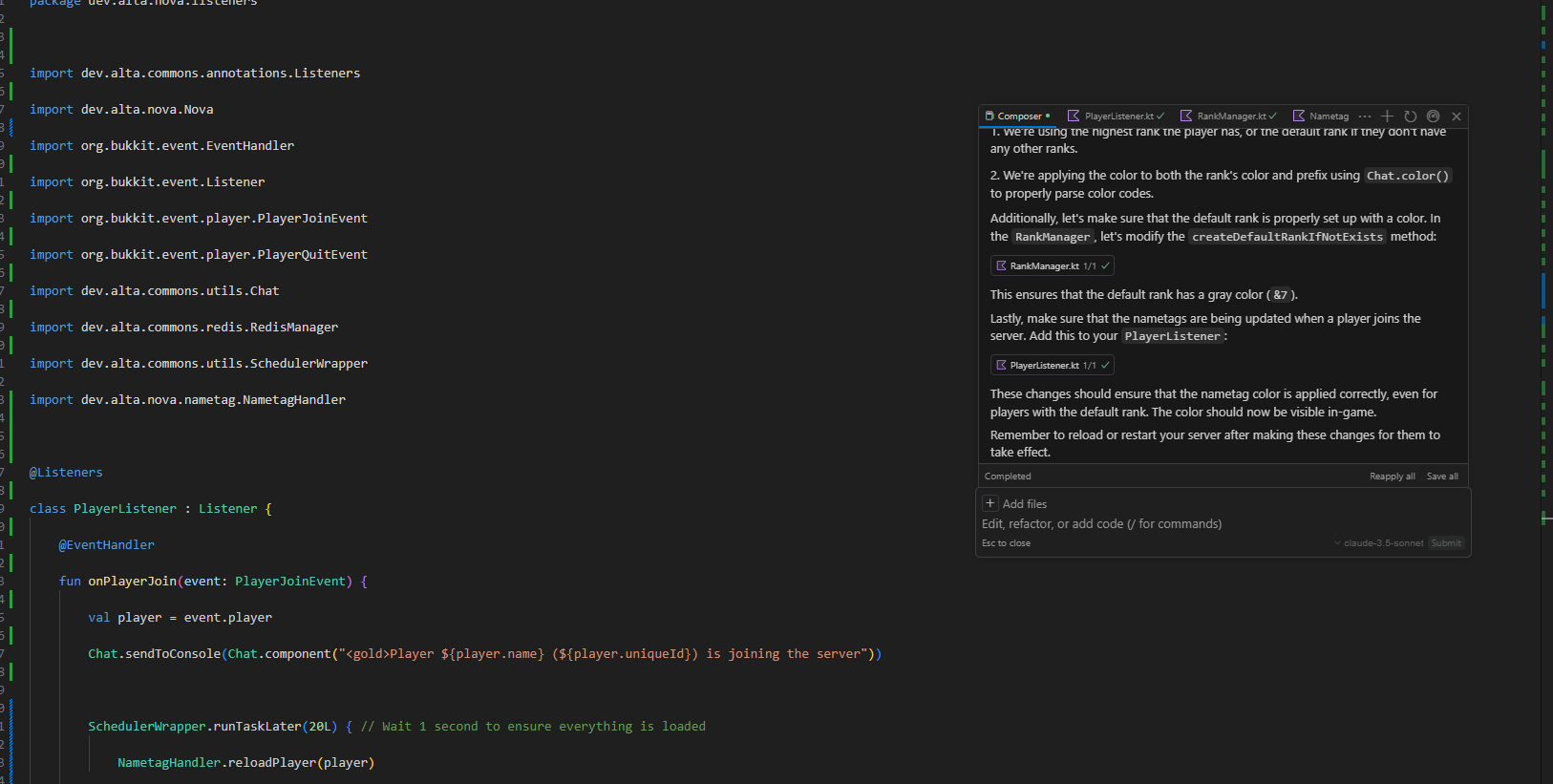Click the NametagHandler.reloadPlayer(player) call
1553x784 pixels.
pos(246,763)
